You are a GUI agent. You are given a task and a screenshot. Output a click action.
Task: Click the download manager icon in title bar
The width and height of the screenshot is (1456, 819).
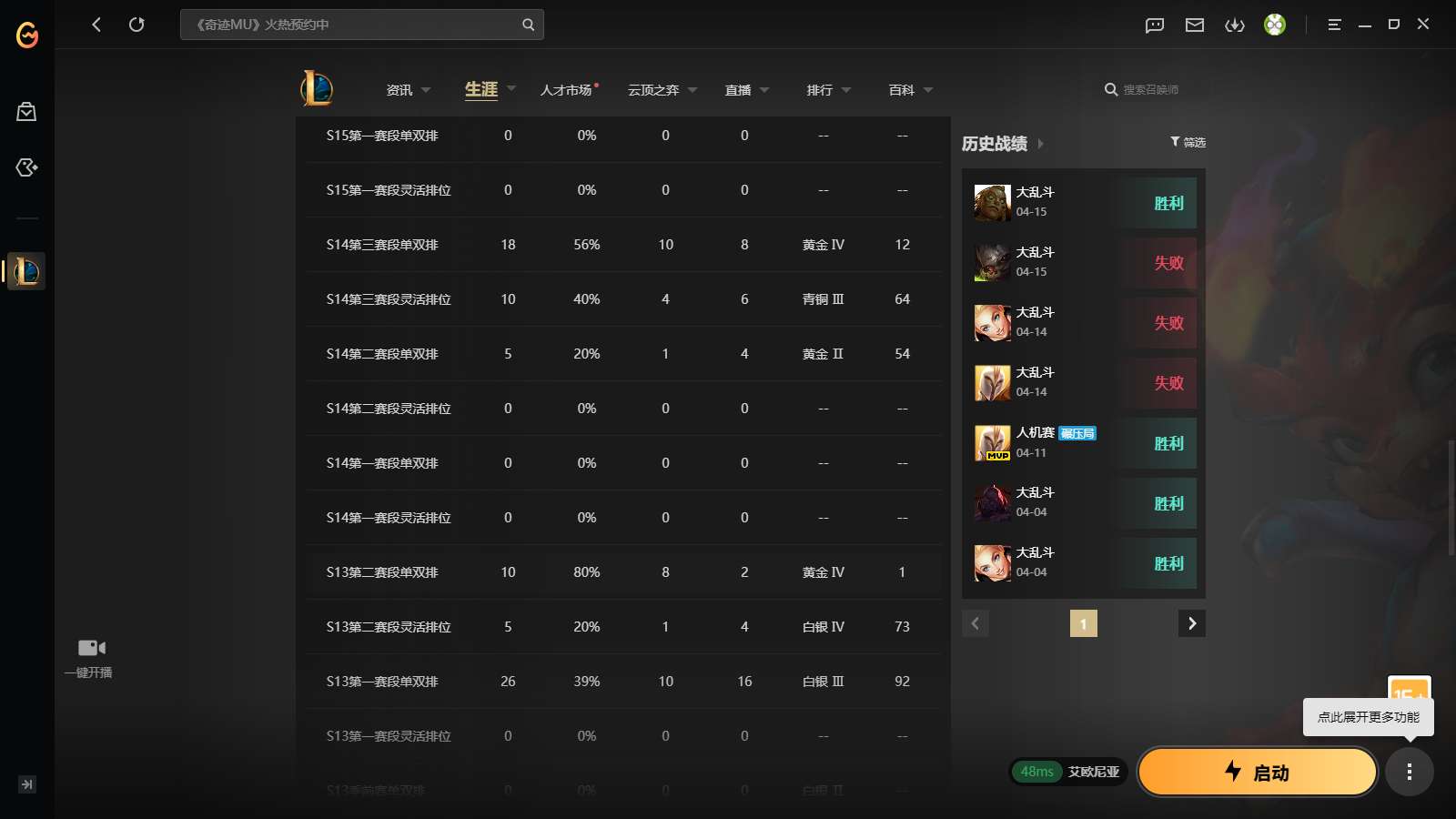1237,25
